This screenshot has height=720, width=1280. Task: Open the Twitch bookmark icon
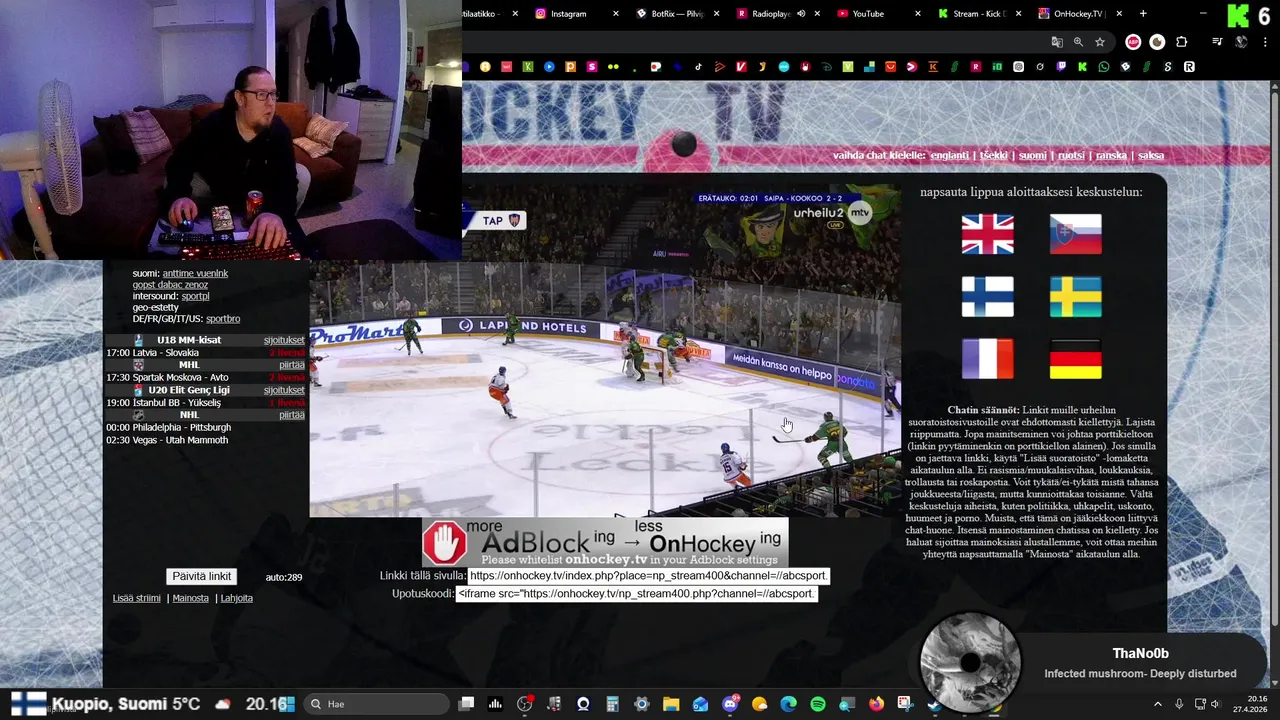pos(1061,67)
